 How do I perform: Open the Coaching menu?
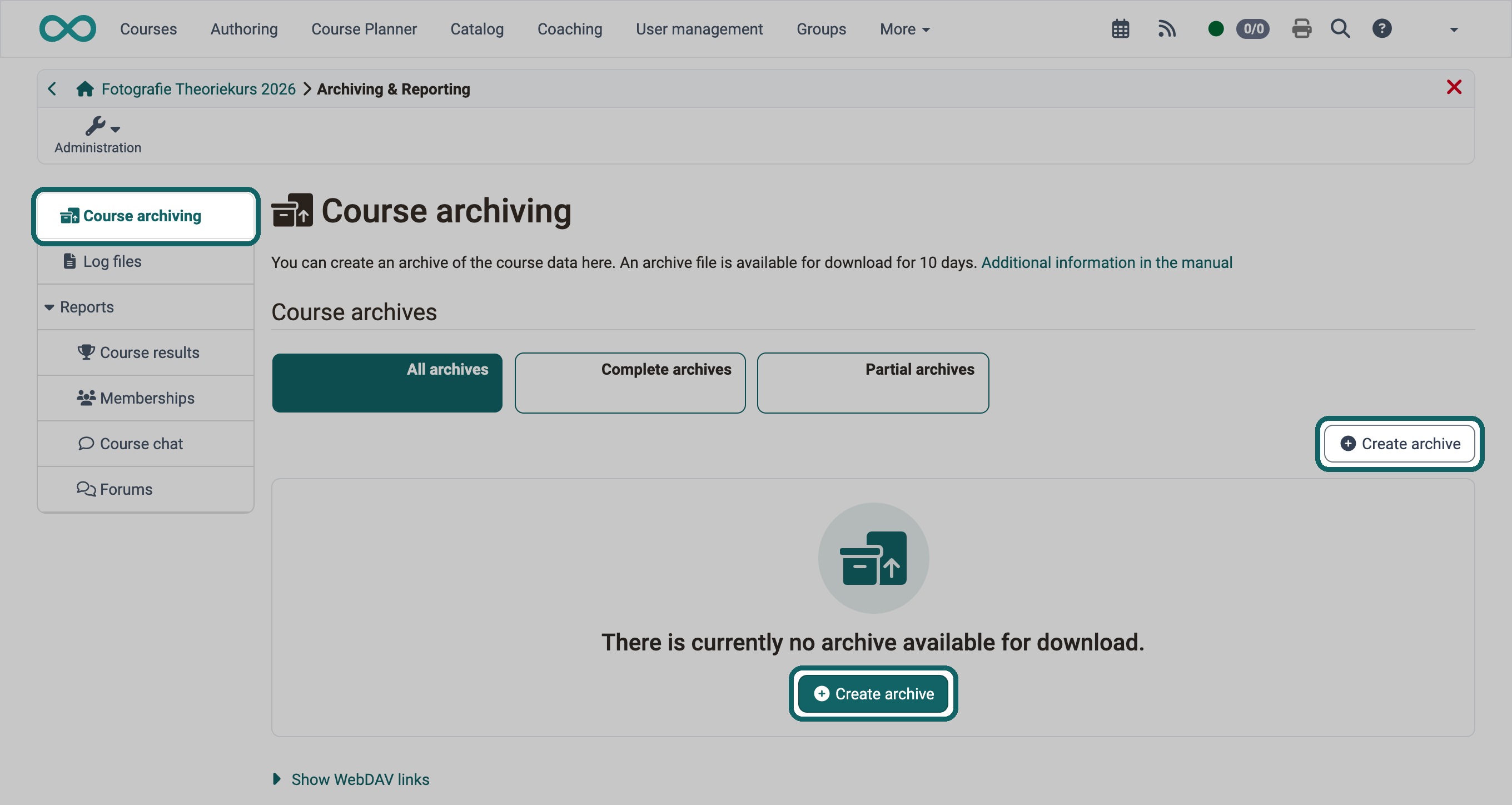570,29
